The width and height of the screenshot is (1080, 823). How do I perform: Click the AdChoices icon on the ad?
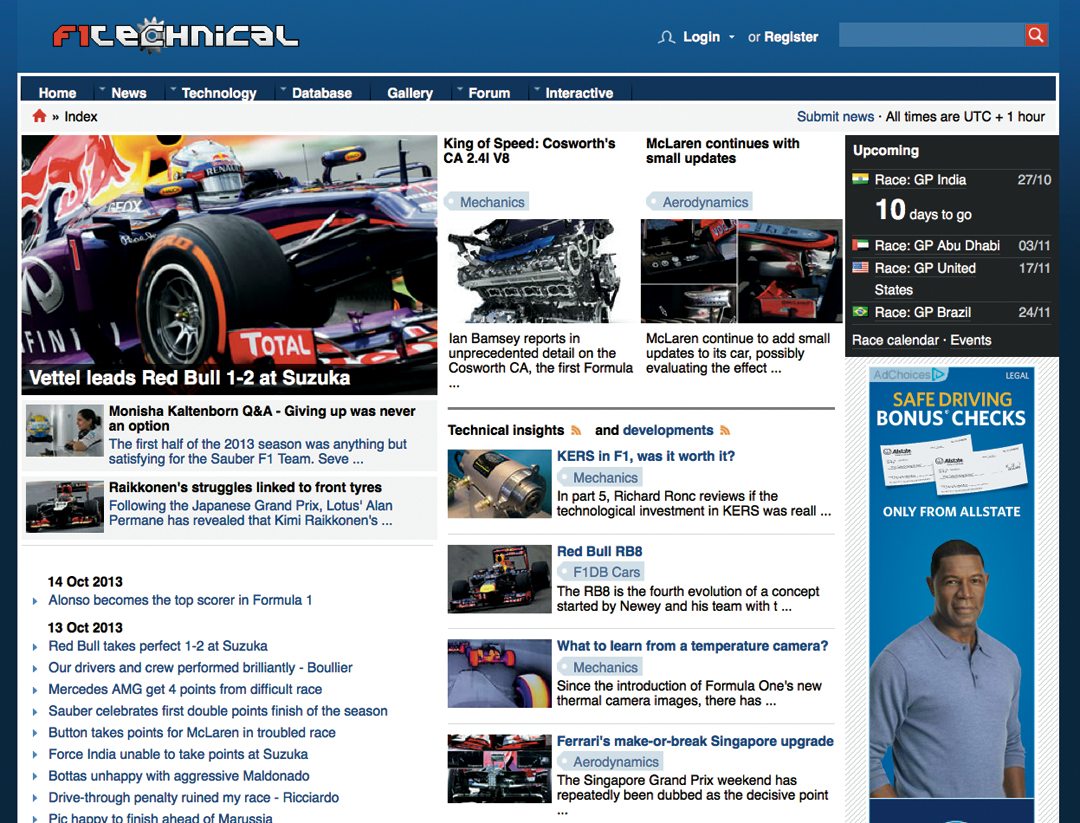(x=939, y=375)
